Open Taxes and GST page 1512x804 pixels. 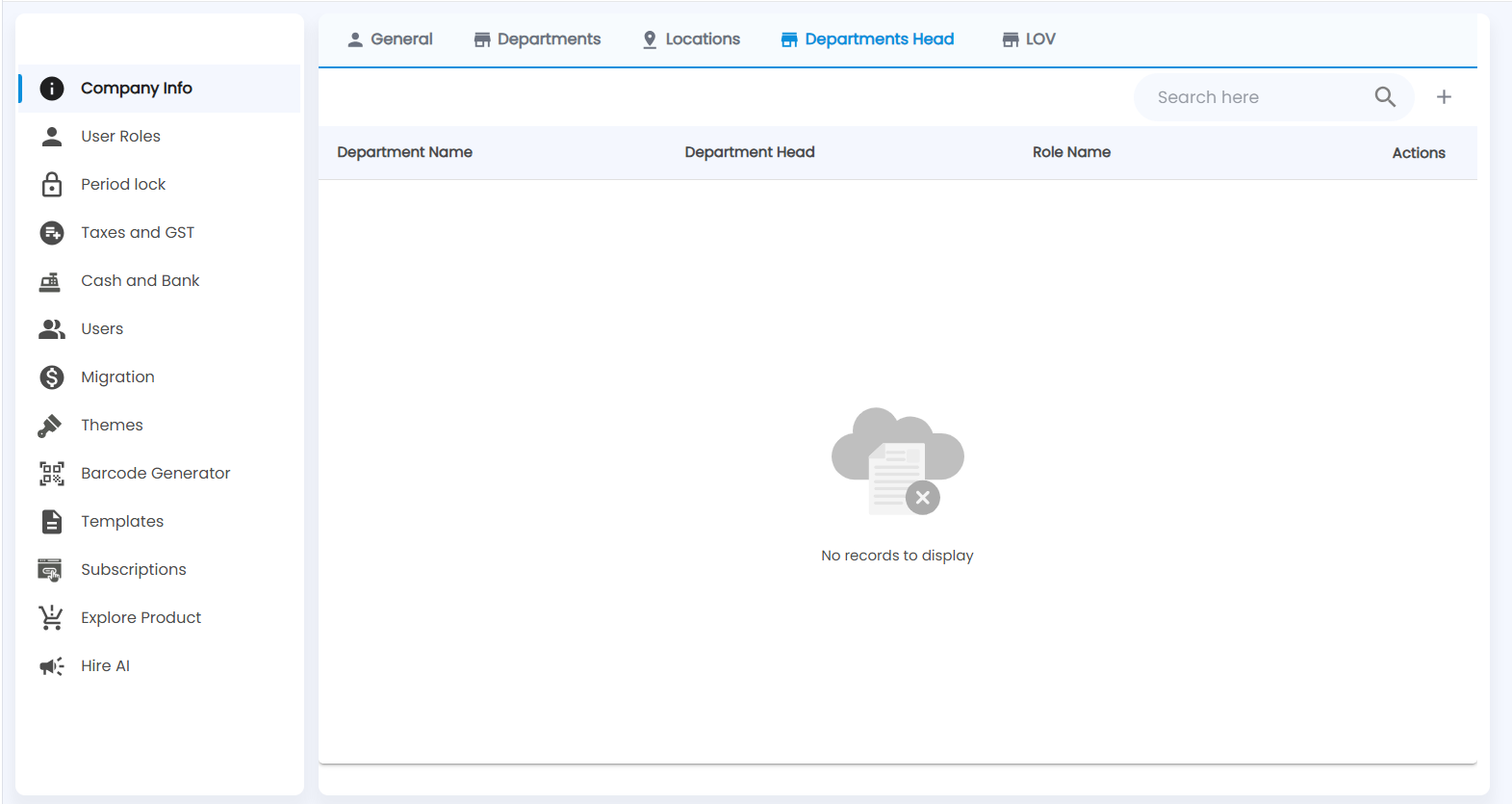pyautogui.click(x=159, y=233)
